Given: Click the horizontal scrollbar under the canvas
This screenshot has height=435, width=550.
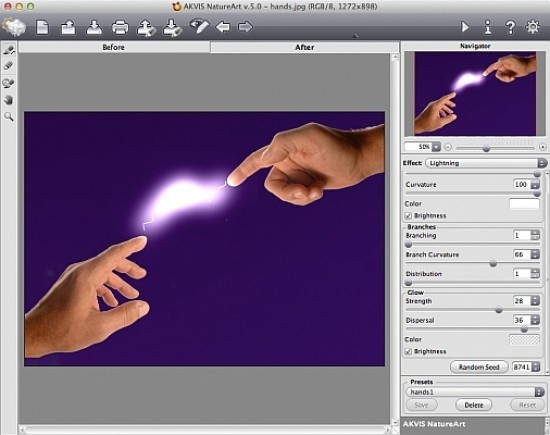Looking at the screenshot, I should tap(205, 430).
